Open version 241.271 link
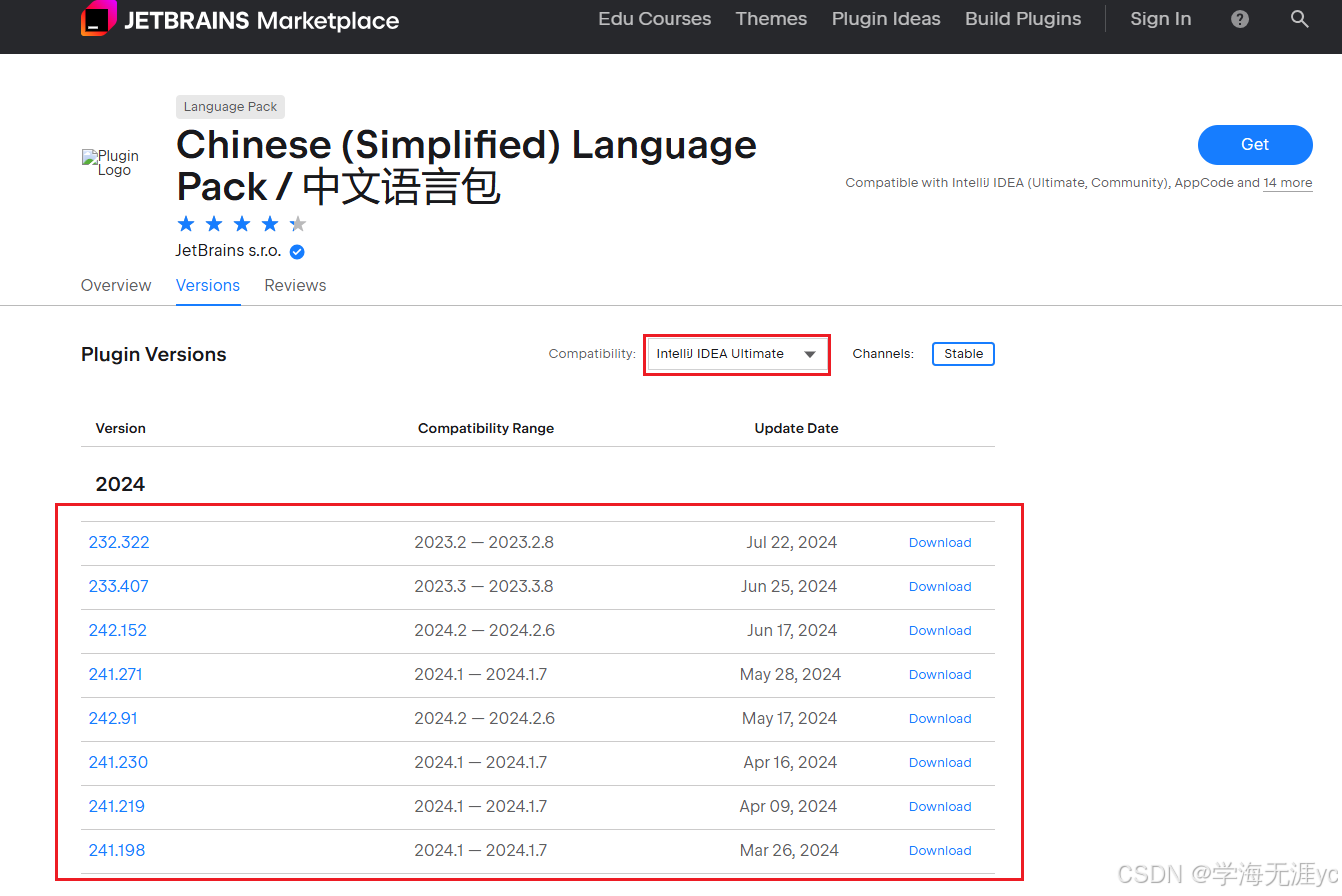This screenshot has height=896, width=1342. pyautogui.click(x=115, y=675)
